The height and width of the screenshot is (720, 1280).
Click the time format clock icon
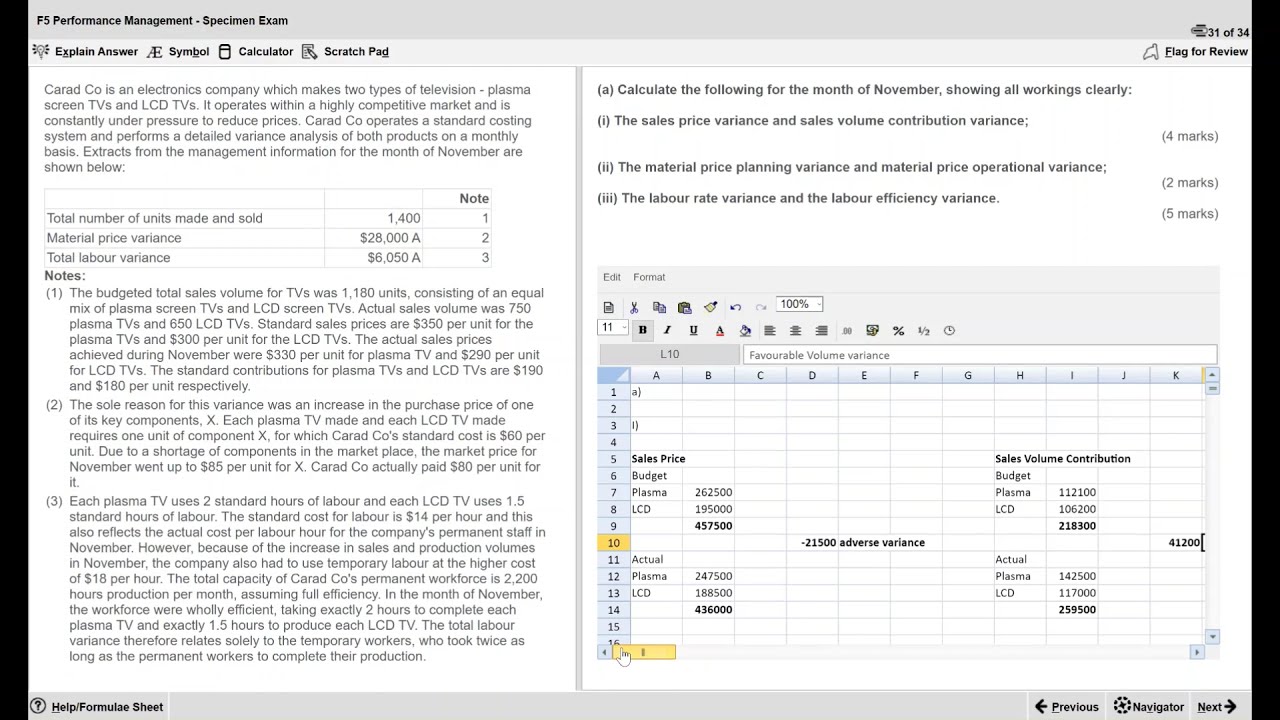tap(949, 330)
